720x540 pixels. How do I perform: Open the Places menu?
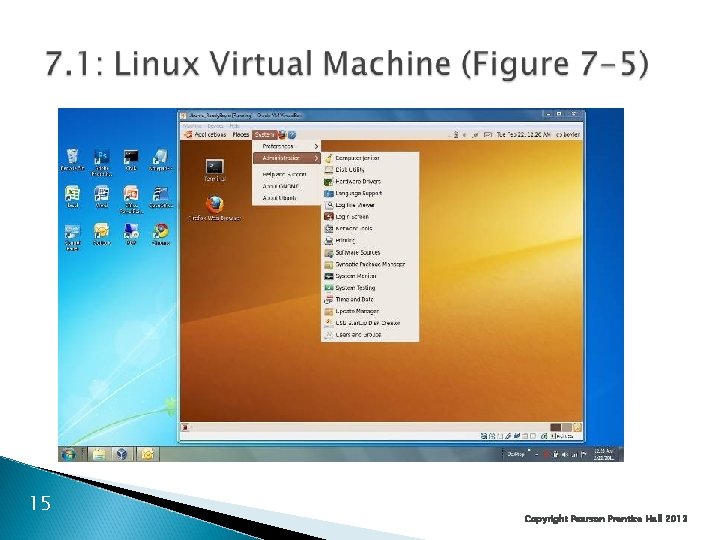(241, 135)
